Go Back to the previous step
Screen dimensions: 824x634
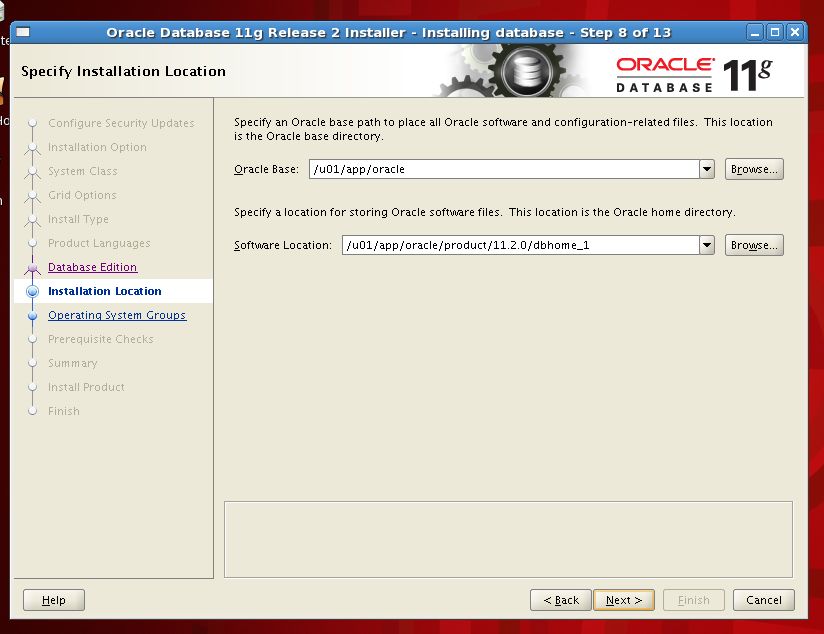point(560,600)
